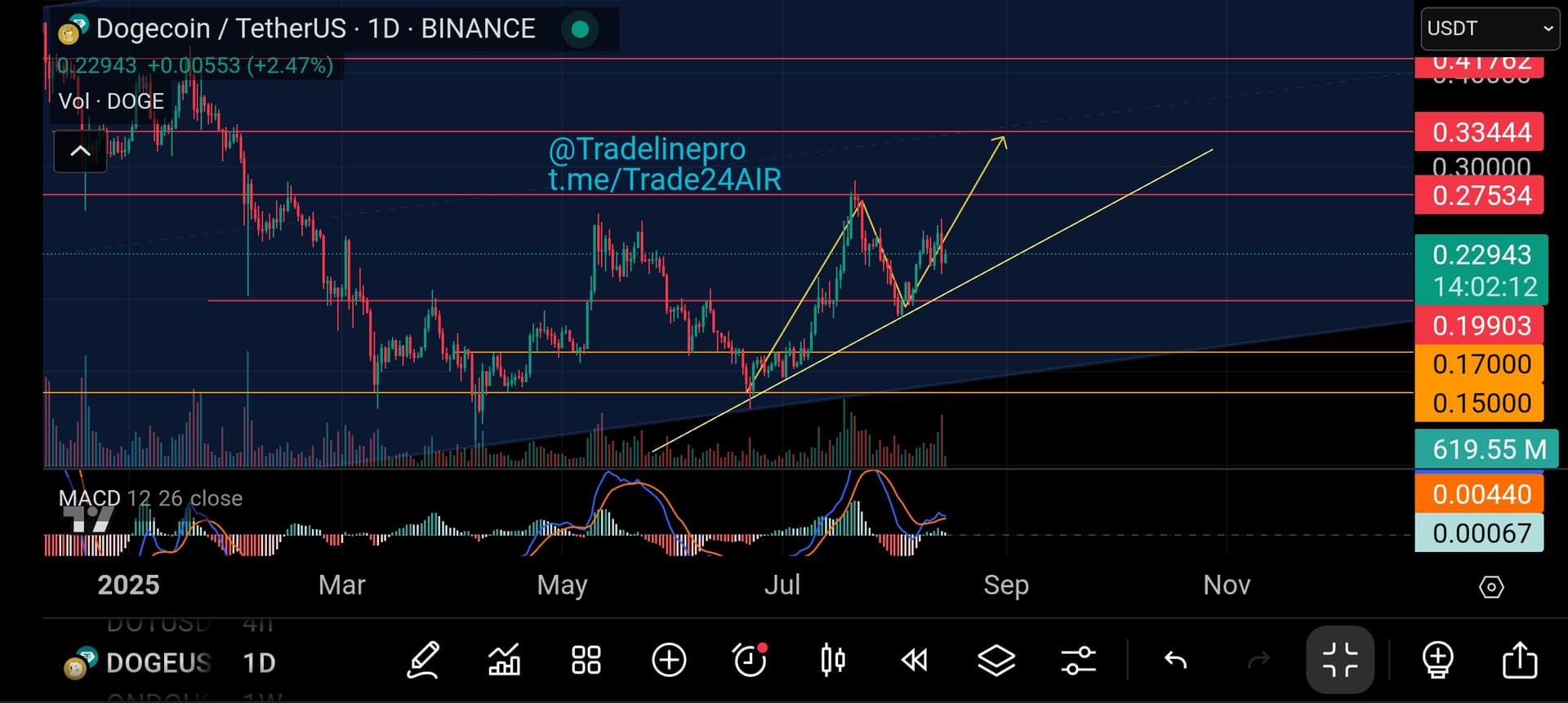Undo the last chart action
This screenshot has height=703, width=1568.
[1175, 660]
